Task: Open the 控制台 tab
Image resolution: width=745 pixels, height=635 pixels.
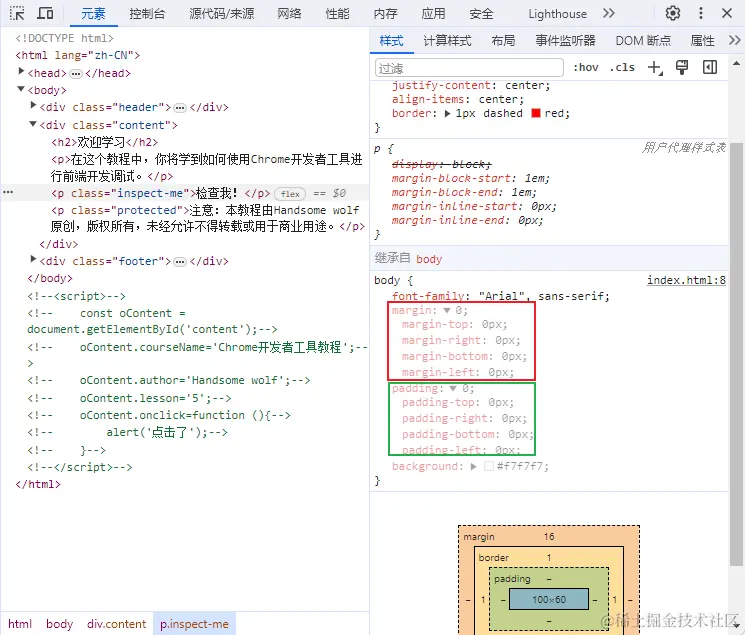Action: pyautogui.click(x=147, y=14)
